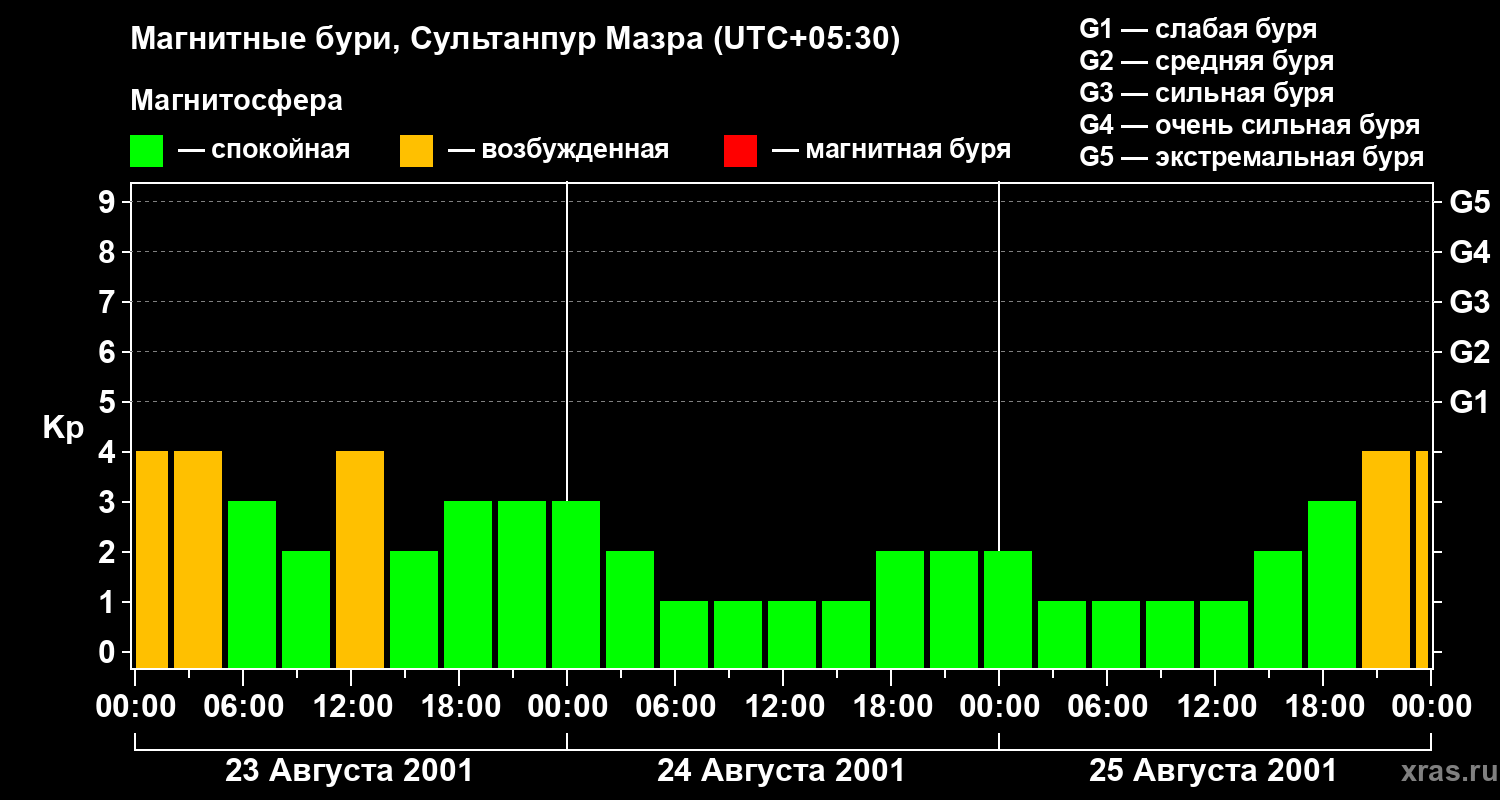Click the Kp 2 bar spanning 18:00 on 24 August
The width and height of the screenshot is (1500, 800).
[x=900, y=610]
